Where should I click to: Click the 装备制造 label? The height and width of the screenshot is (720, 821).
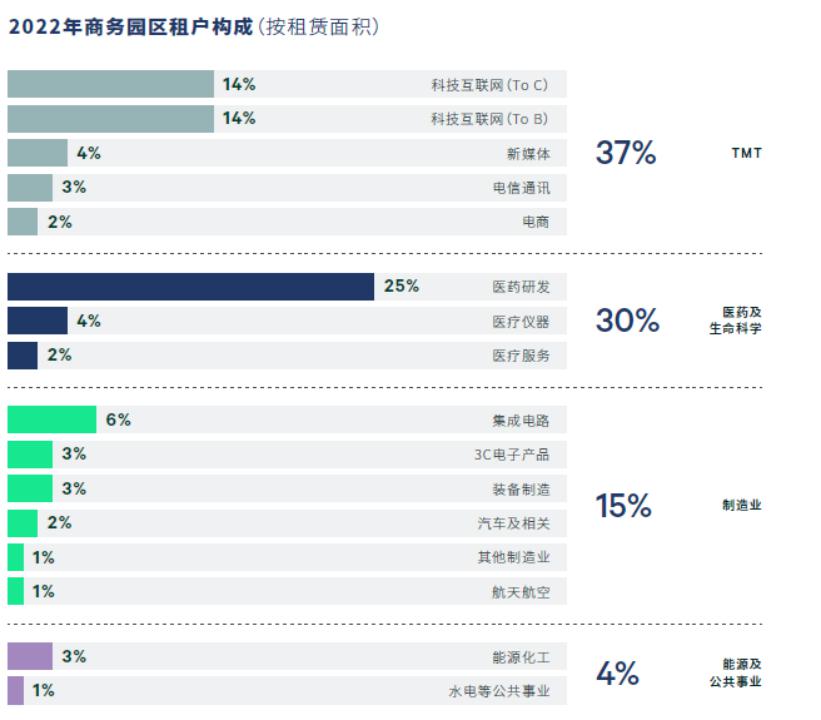[521, 489]
